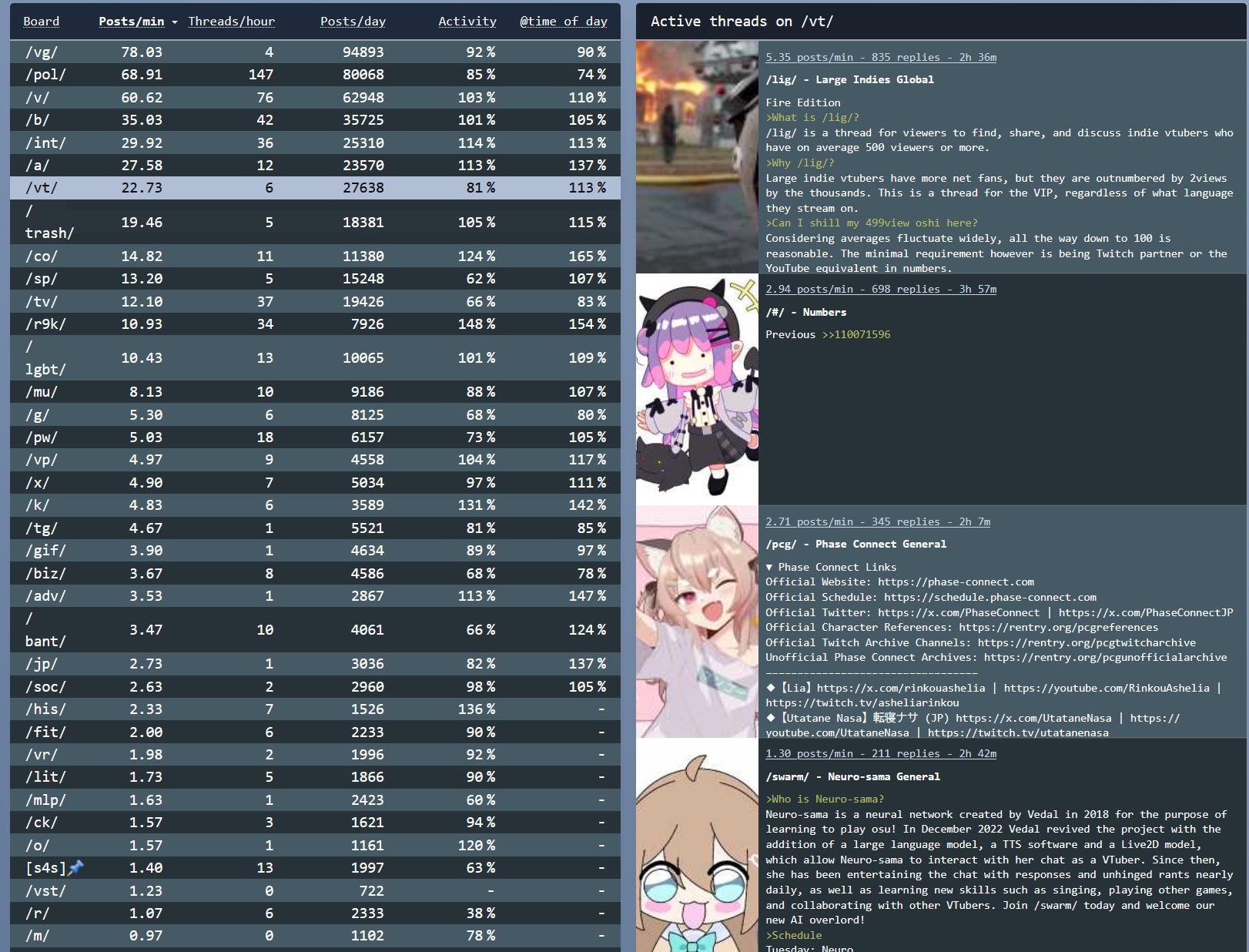Select the /fit/ board row
The height and width of the screenshot is (952, 1249).
[x=315, y=732]
